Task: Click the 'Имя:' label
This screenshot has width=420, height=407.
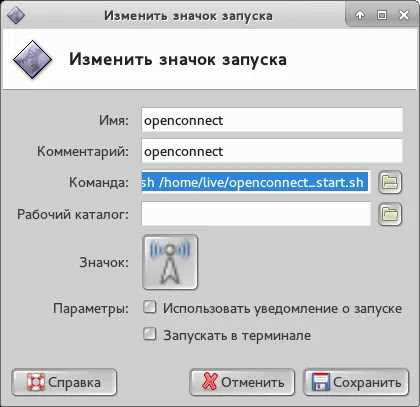Action: pos(114,120)
